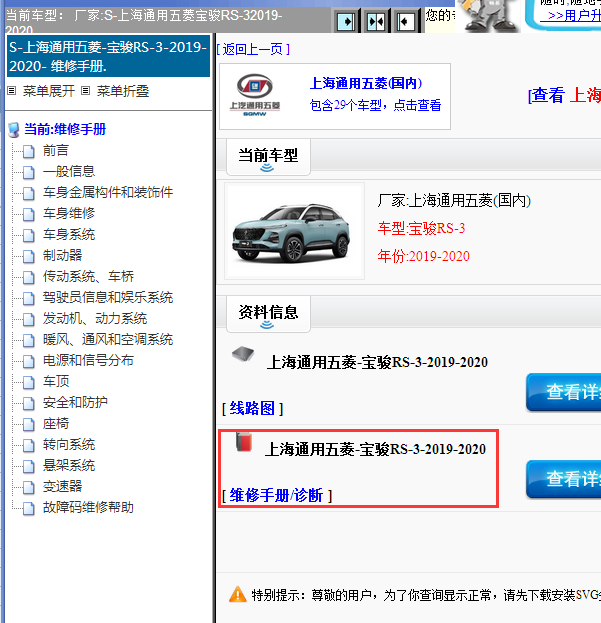Select 车身系统 in the manual tree
Screen dimensions: 601x623
pos(69,235)
